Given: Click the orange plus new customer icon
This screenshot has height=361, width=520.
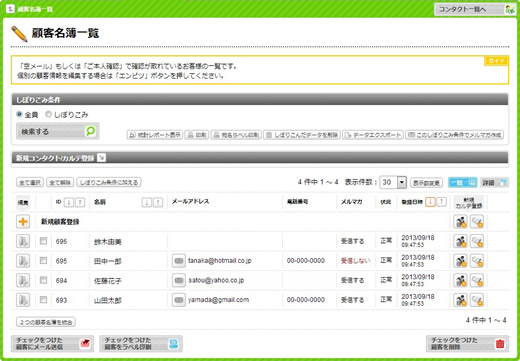Looking at the screenshot, I should click(23, 222).
